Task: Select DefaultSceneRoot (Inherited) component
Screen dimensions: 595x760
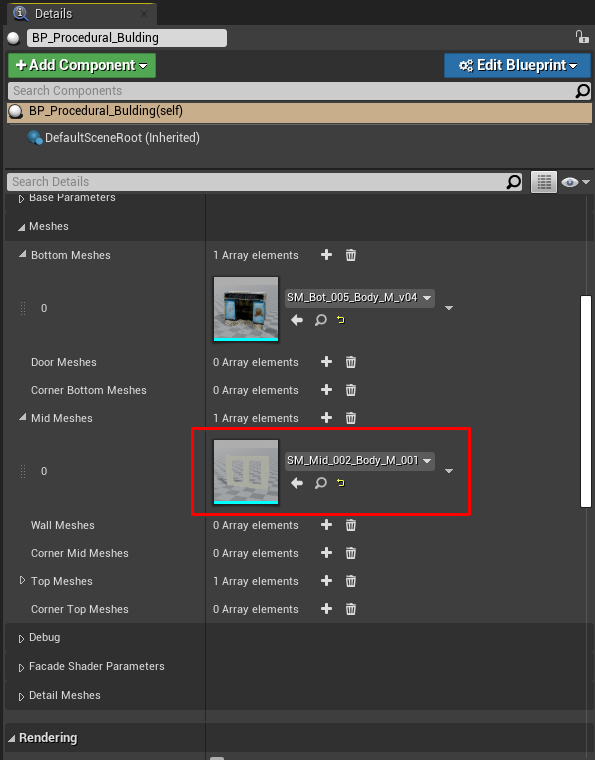Action: coord(122,138)
